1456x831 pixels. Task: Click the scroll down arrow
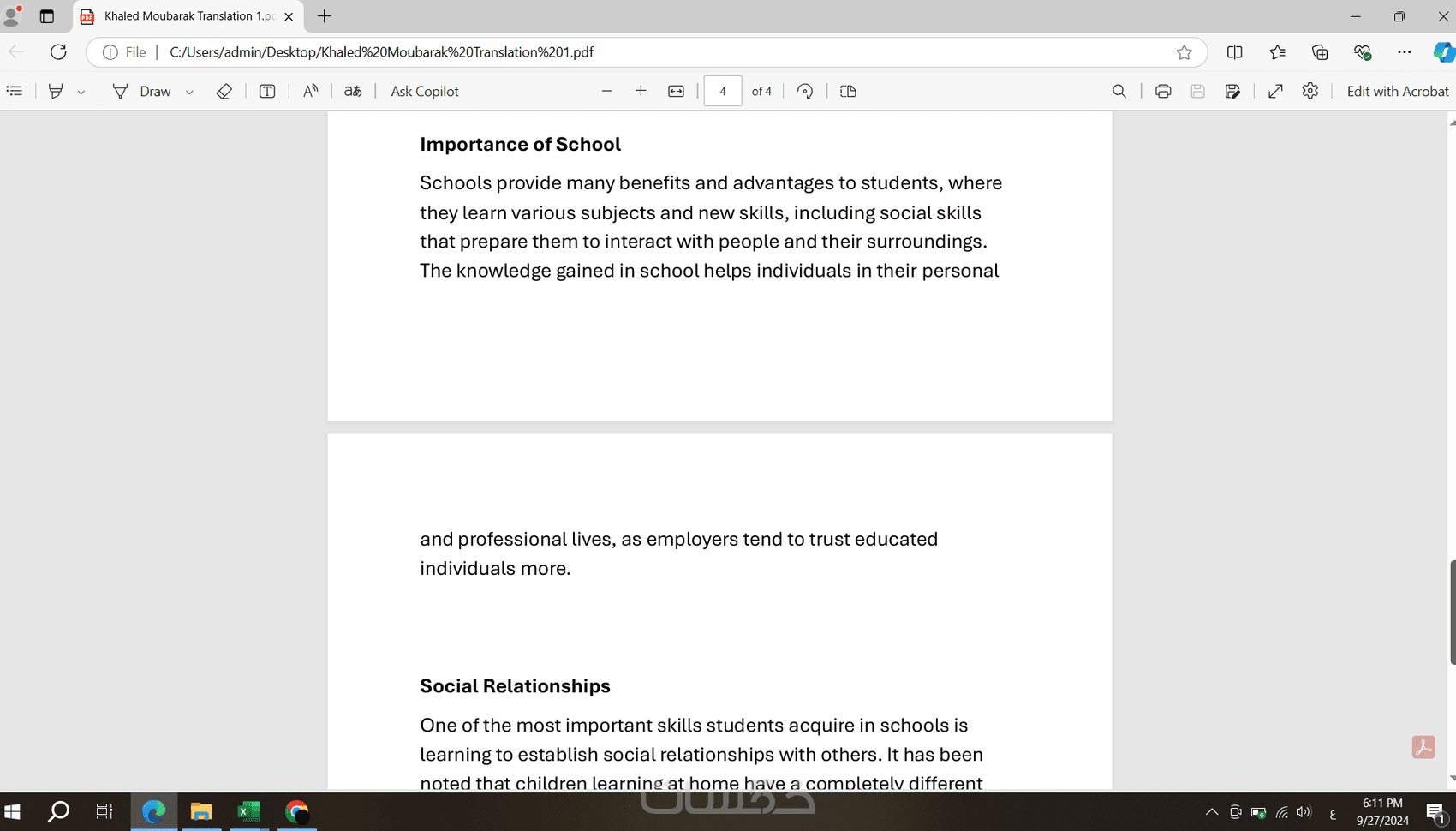pyautogui.click(x=1452, y=778)
